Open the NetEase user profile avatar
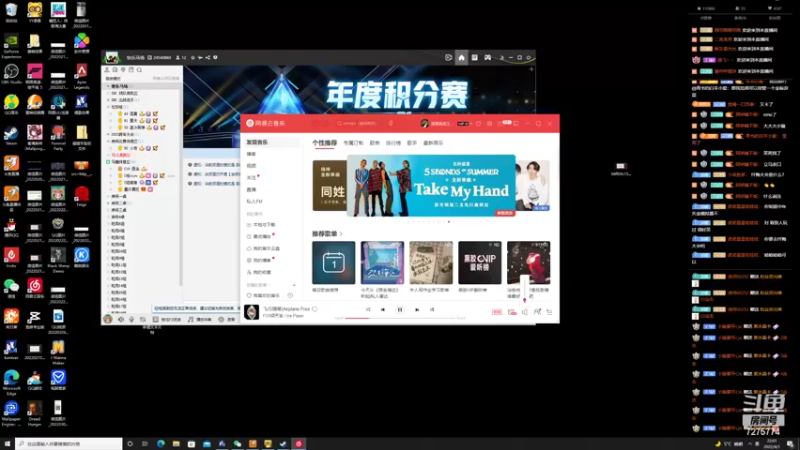The width and height of the screenshot is (800, 450). (424, 123)
